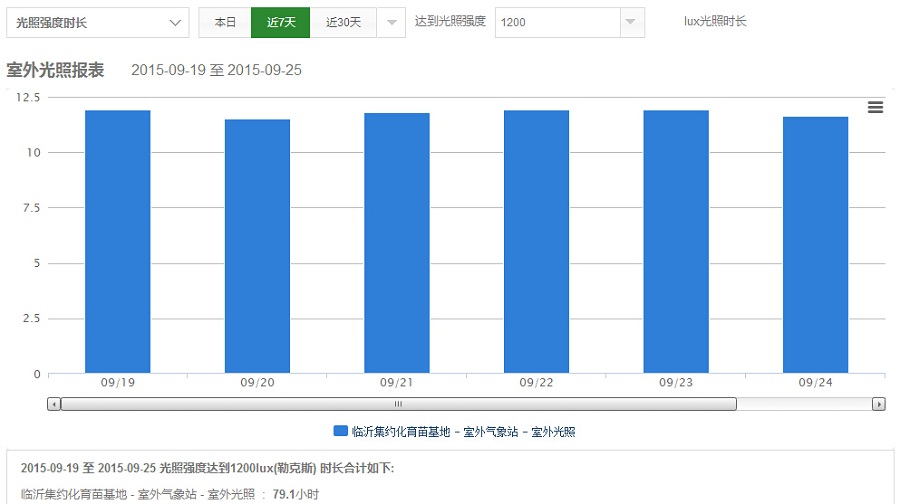Screen dimensions: 900x504
Task: Click the scrollbar right arrow button
Action: click(878, 404)
